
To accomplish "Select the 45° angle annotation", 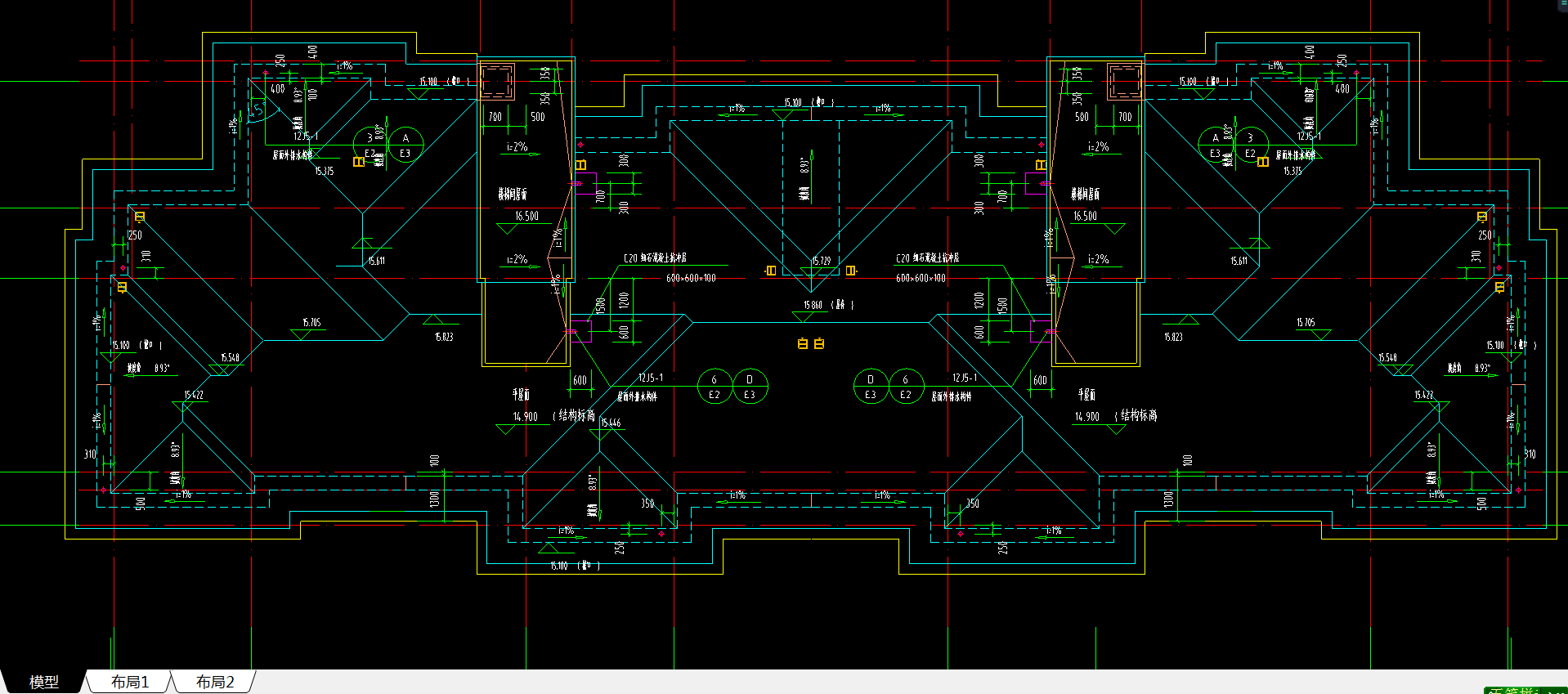I will click(257, 108).
